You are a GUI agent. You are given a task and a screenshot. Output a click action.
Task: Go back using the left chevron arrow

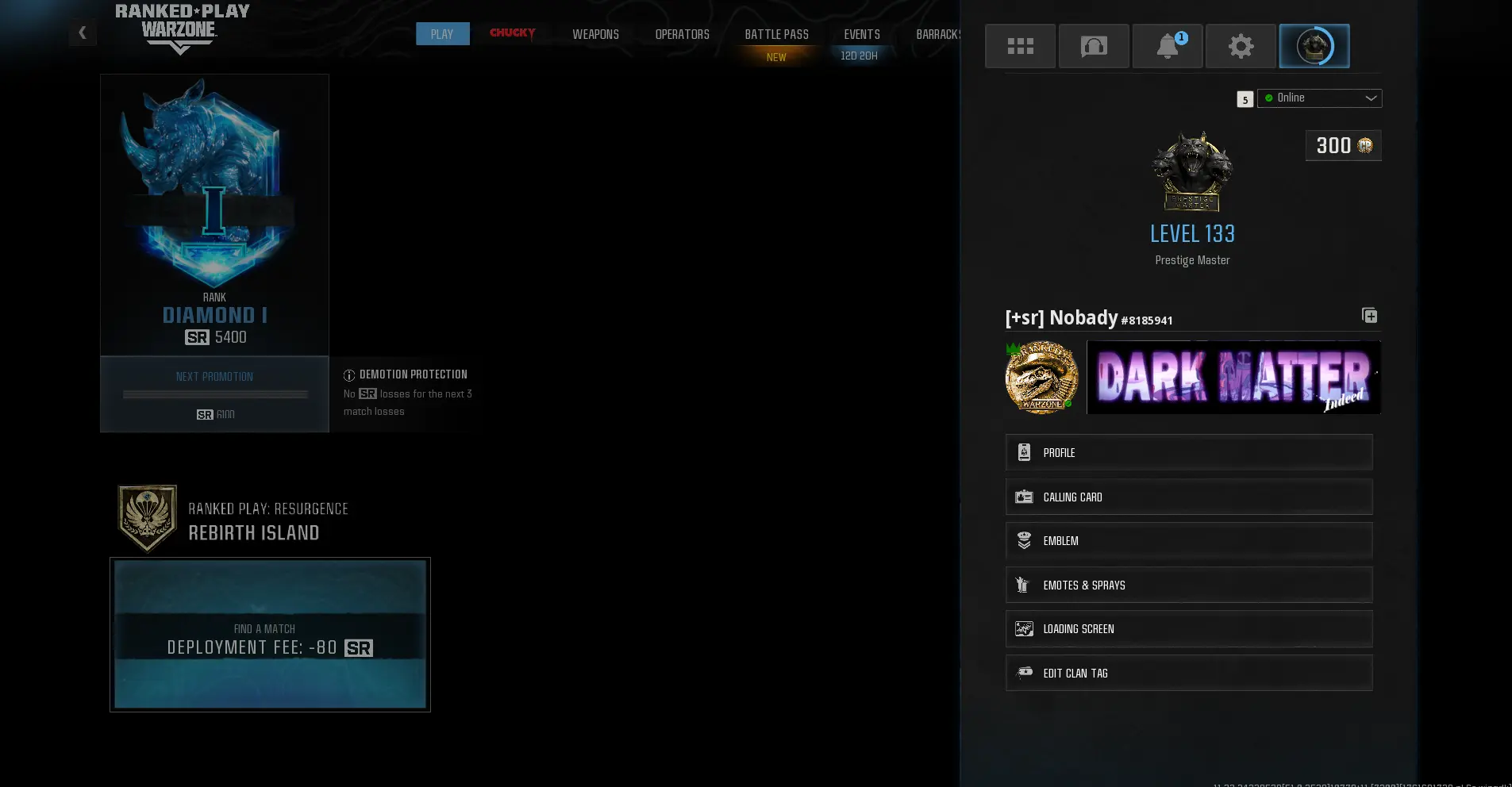point(83,33)
